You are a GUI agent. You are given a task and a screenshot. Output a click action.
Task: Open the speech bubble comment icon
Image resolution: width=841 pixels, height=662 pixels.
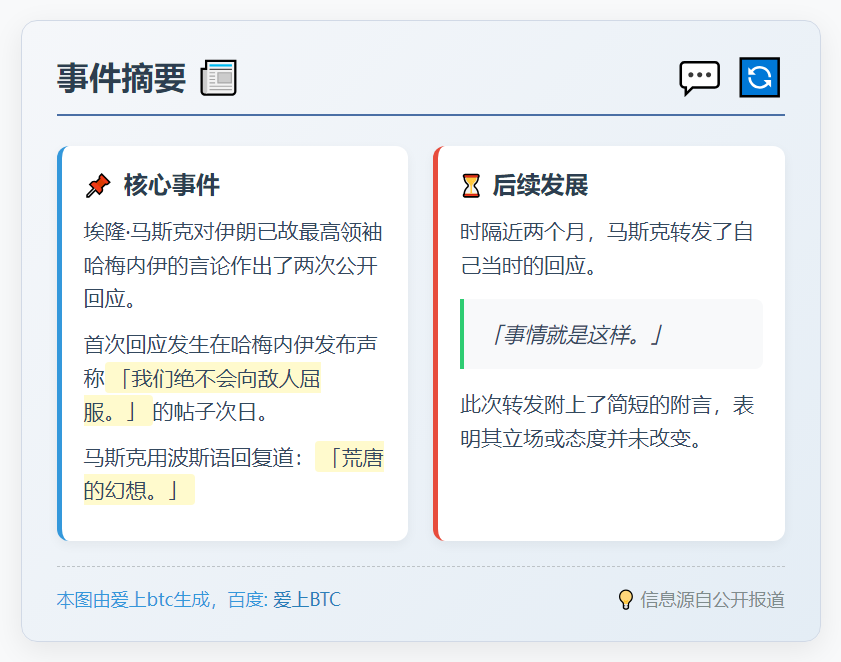click(x=699, y=78)
